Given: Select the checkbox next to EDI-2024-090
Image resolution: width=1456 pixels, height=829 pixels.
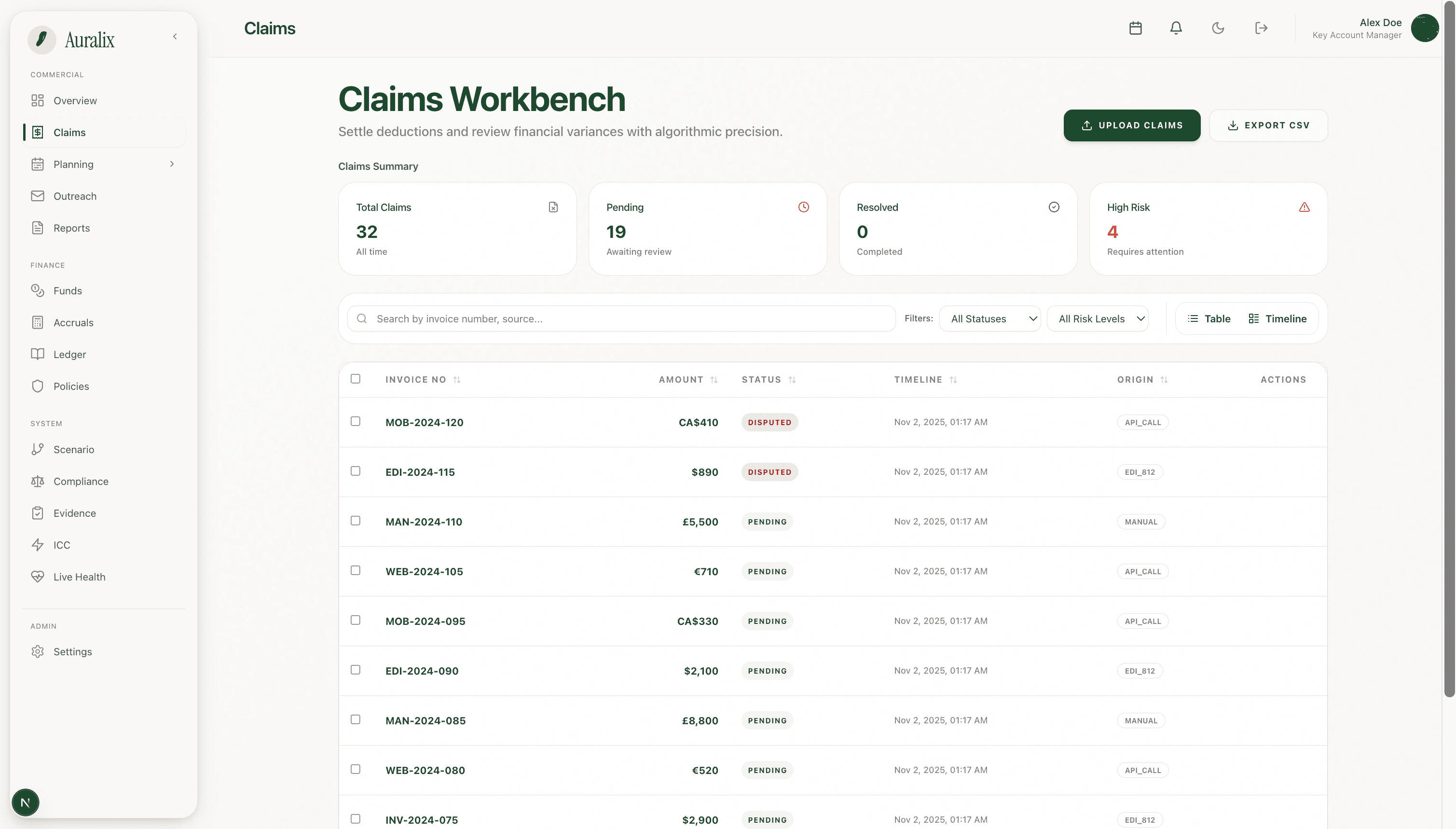Looking at the screenshot, I should point(357,670).
